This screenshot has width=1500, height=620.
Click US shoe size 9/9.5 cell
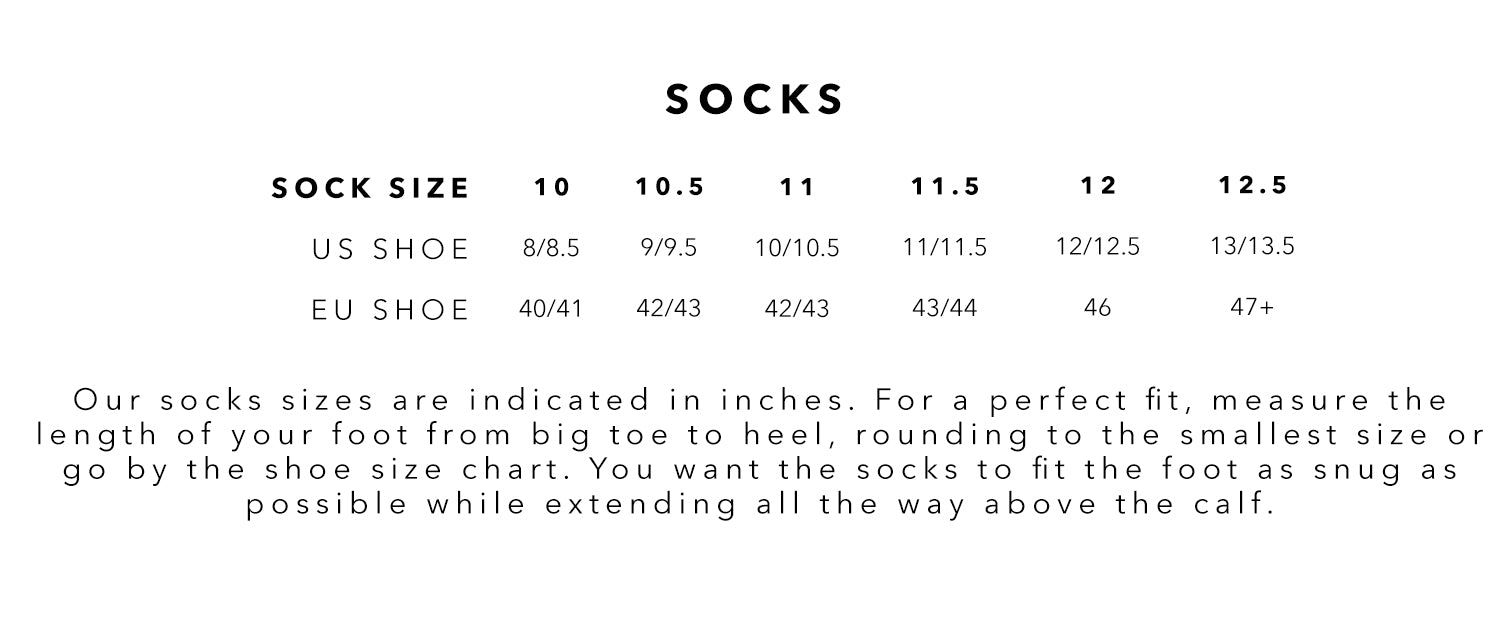[669, 249]
